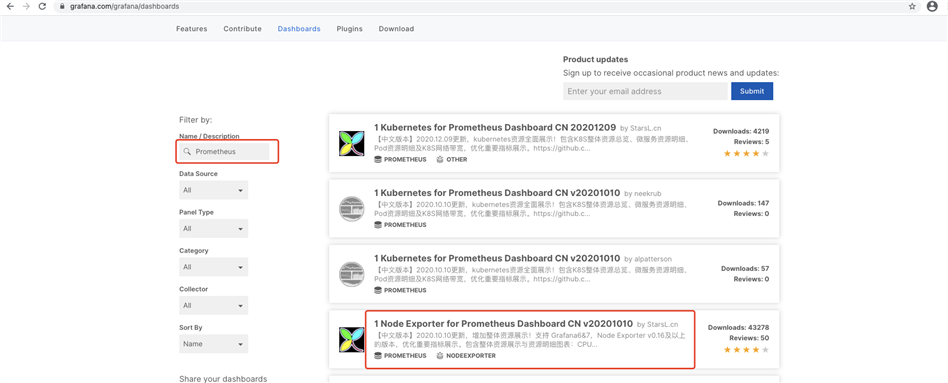Open 1 Node Exporter for Prometheus Dashboard

click(504, 324)
